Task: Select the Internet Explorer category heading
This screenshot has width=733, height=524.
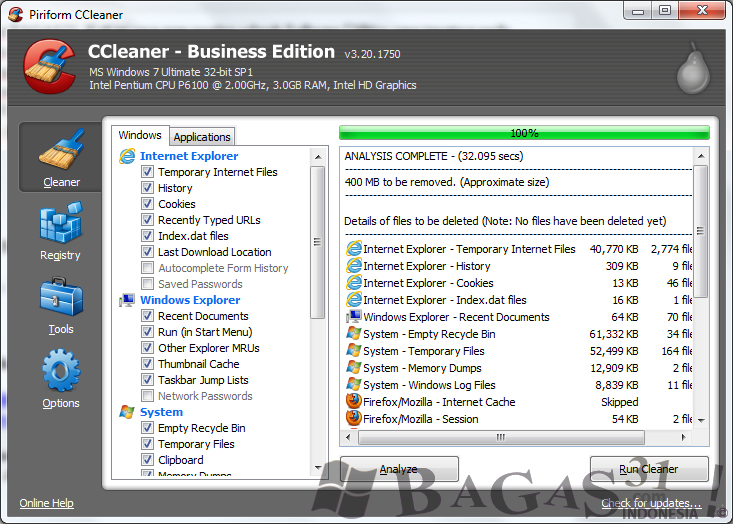Action: tap(189, 156)
